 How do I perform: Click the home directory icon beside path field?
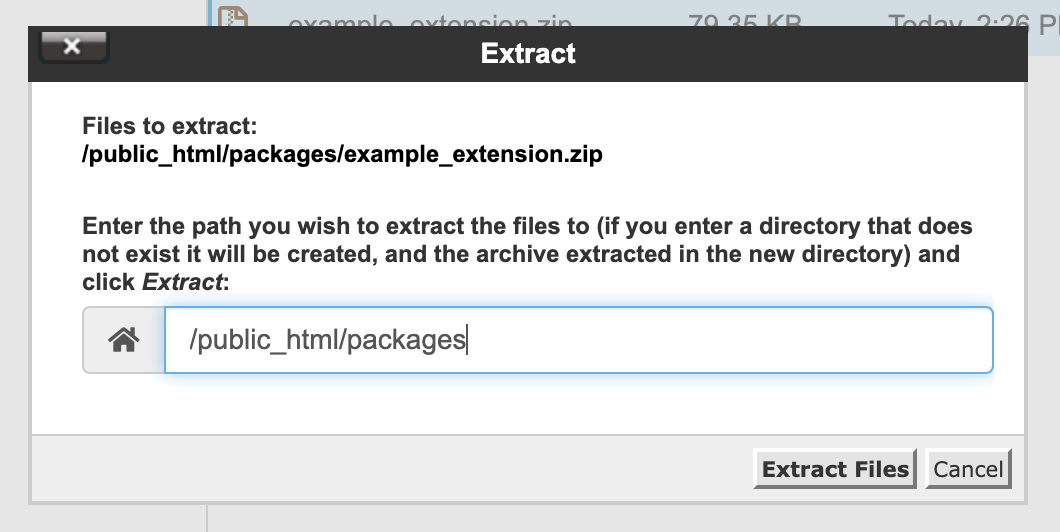tap(124, 339)
